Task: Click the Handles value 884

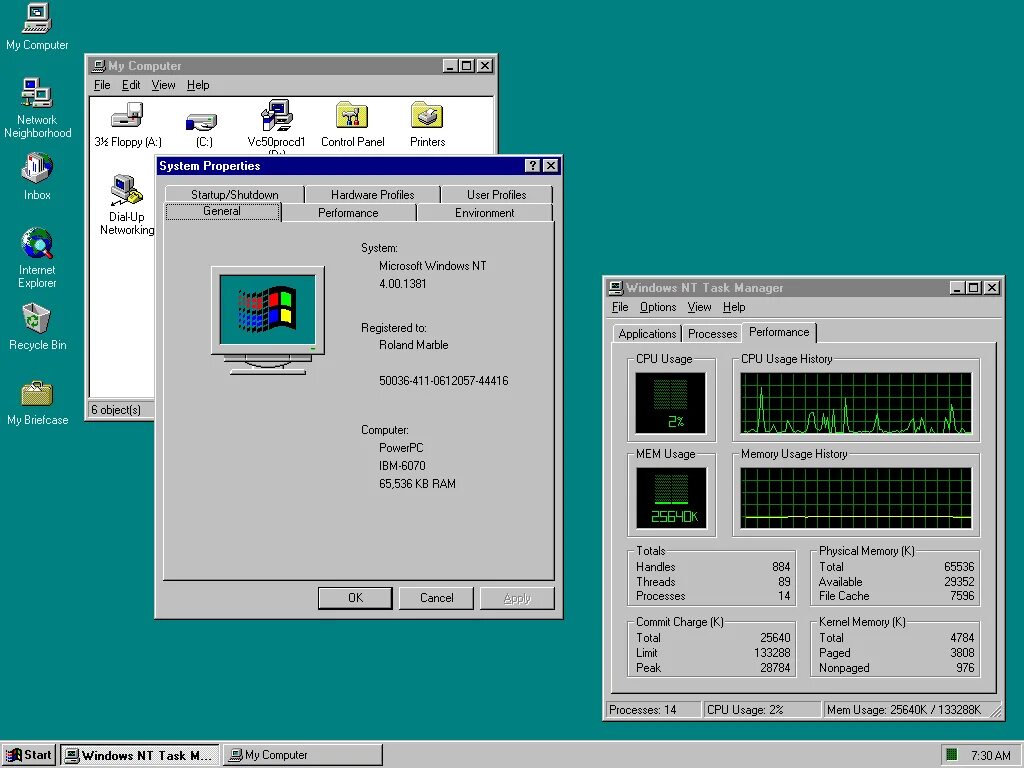Action: coord(781,567)
